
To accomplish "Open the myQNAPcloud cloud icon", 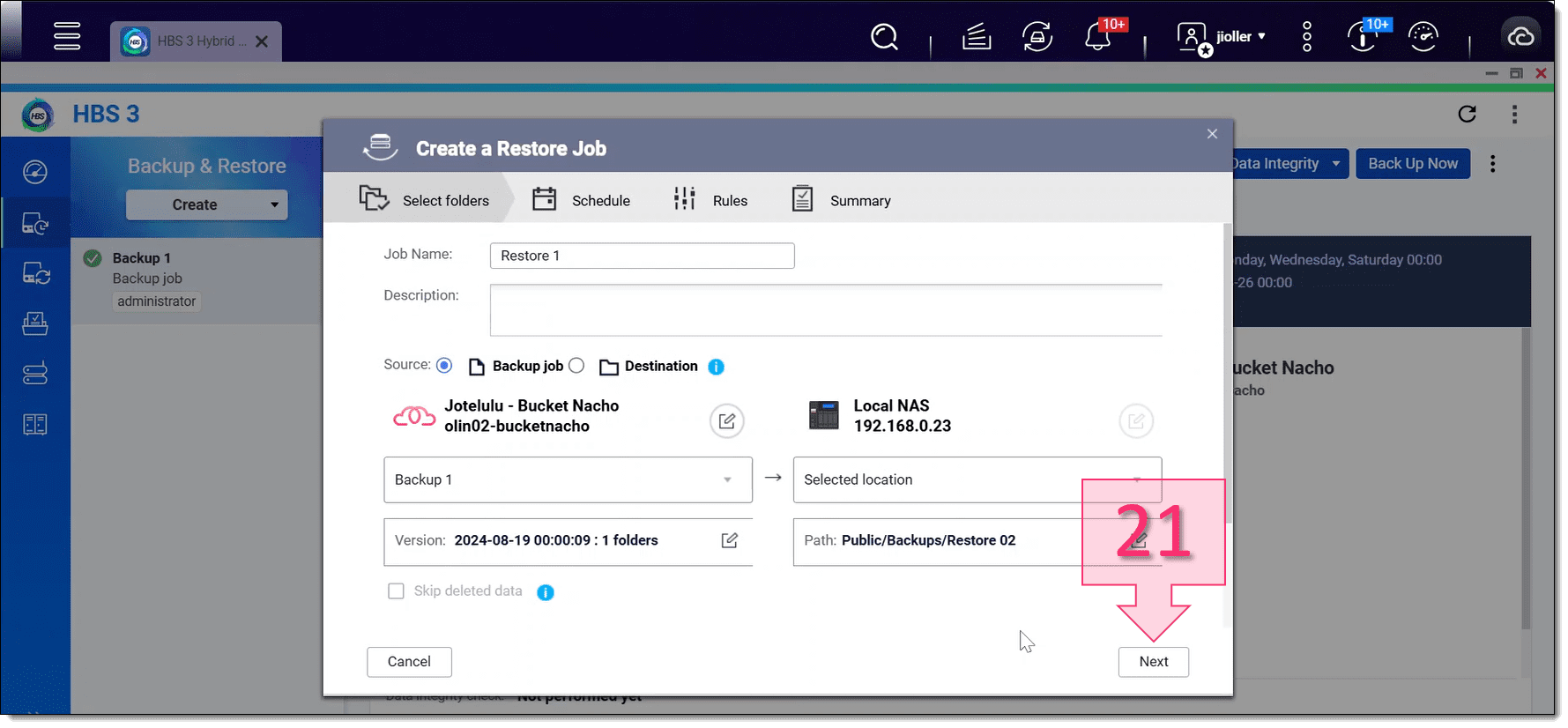I will click(1520, 37).
